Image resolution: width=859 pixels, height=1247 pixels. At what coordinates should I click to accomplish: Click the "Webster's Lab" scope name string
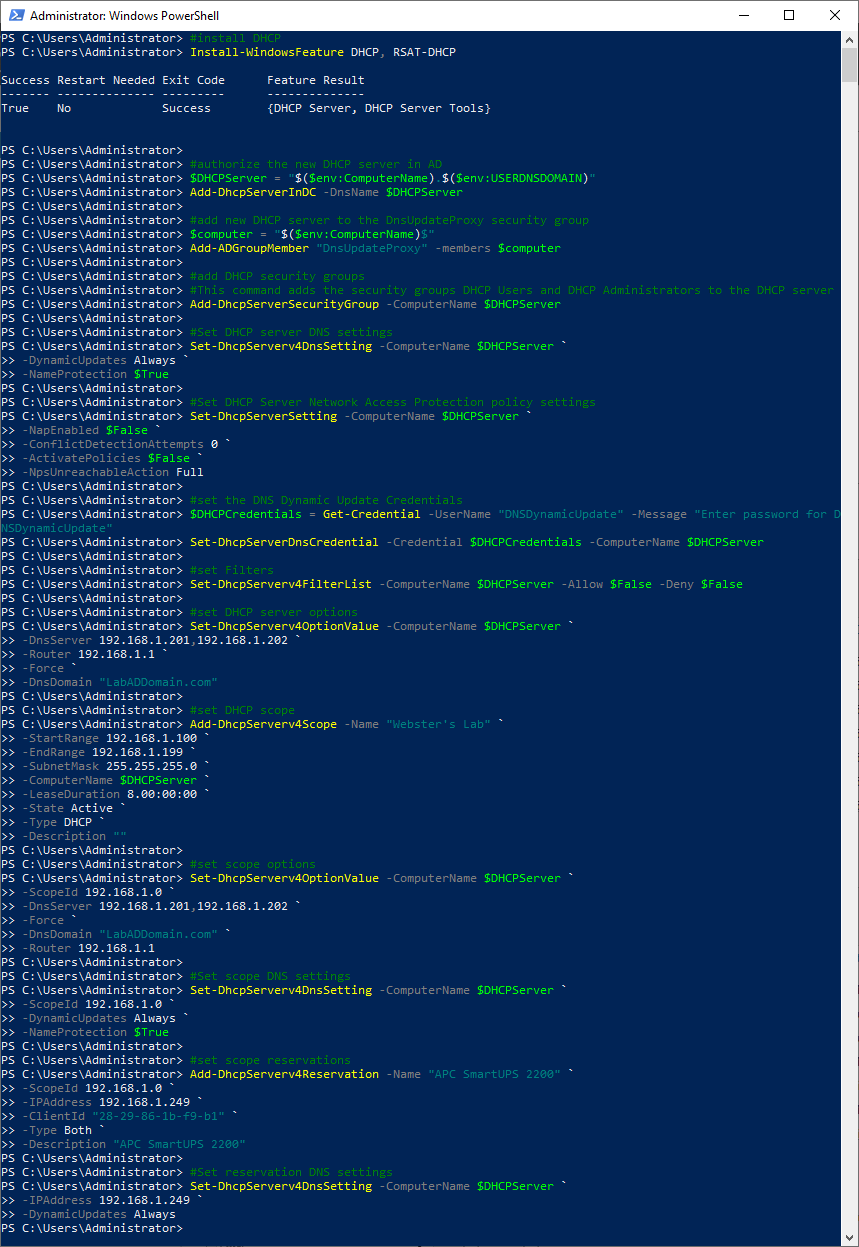pyautogui.click(x=438, y=724)
